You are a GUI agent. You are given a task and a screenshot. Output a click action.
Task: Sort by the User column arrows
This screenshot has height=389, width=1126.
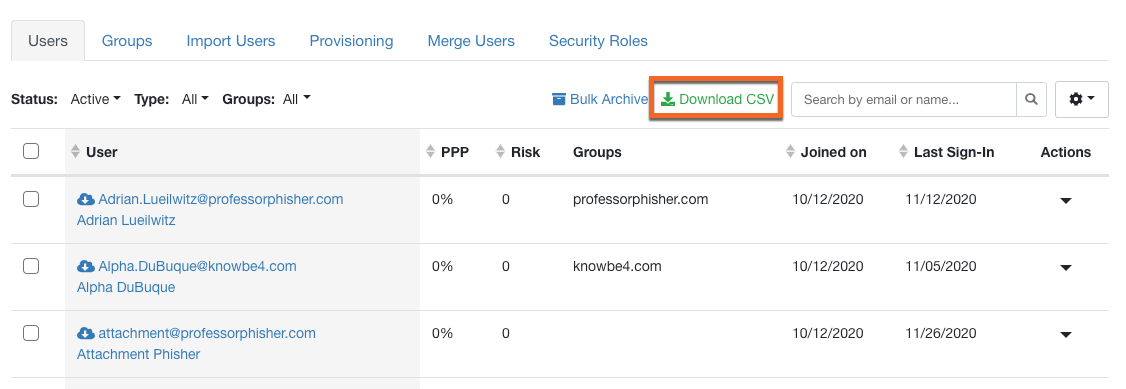click(75, 151)
